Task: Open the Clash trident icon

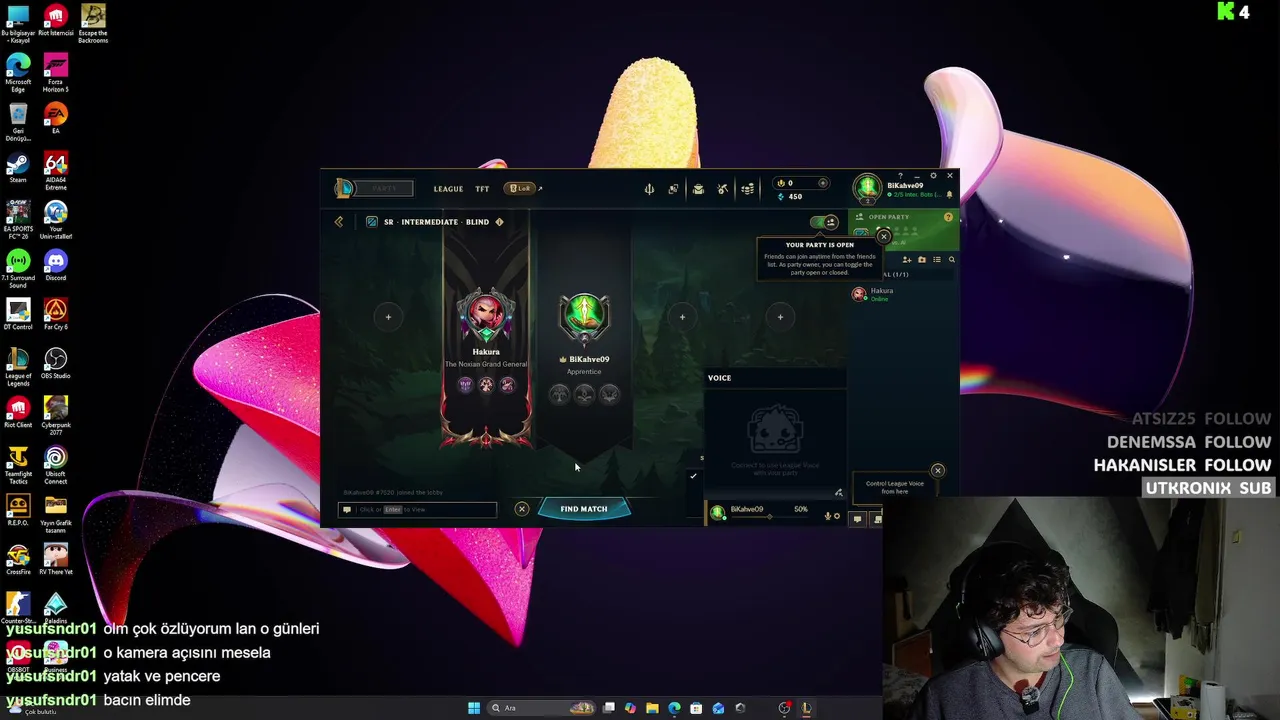Action: tap(649, 189)
